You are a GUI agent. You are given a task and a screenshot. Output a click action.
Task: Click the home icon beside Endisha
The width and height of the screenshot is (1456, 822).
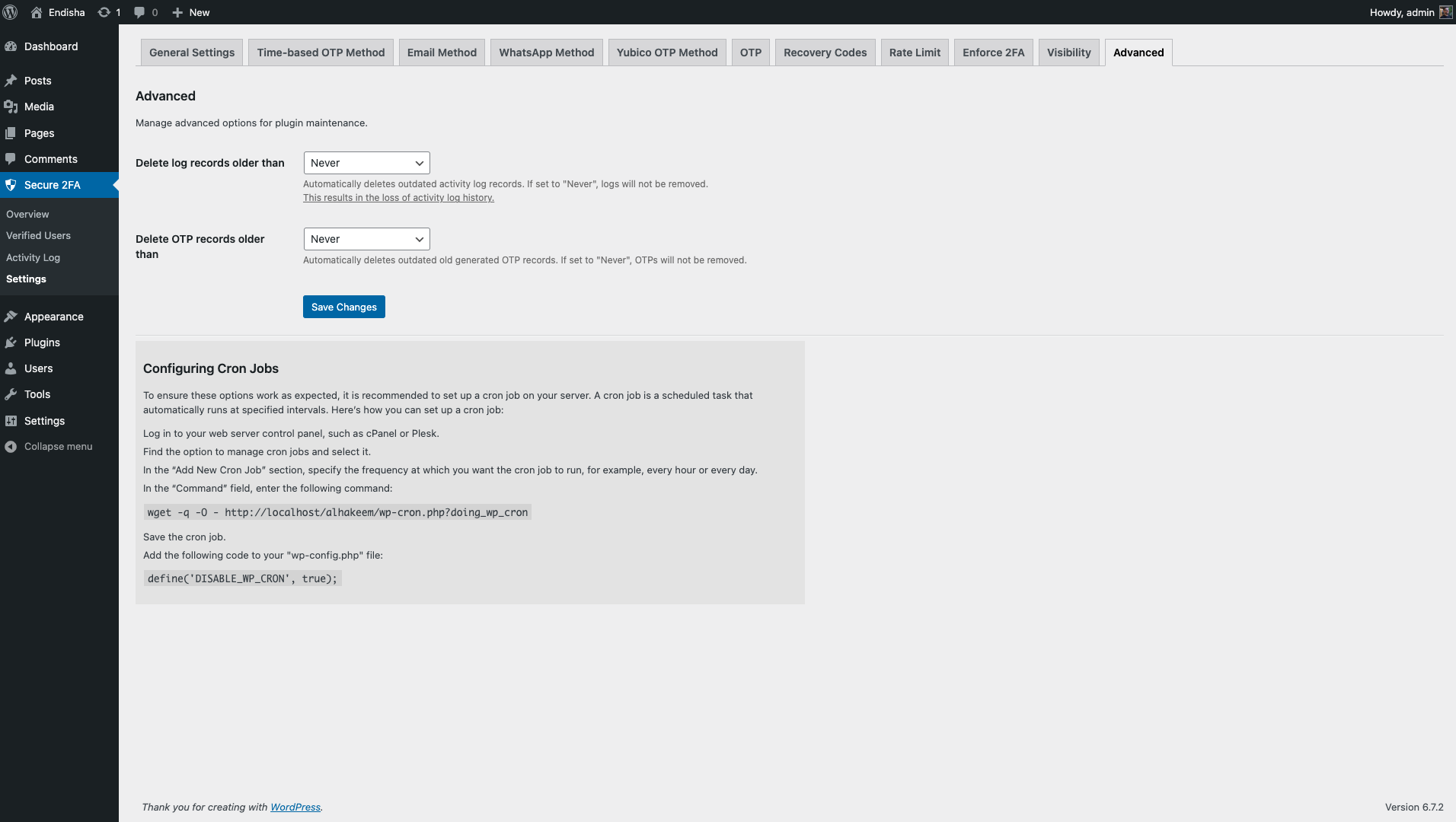36,12
